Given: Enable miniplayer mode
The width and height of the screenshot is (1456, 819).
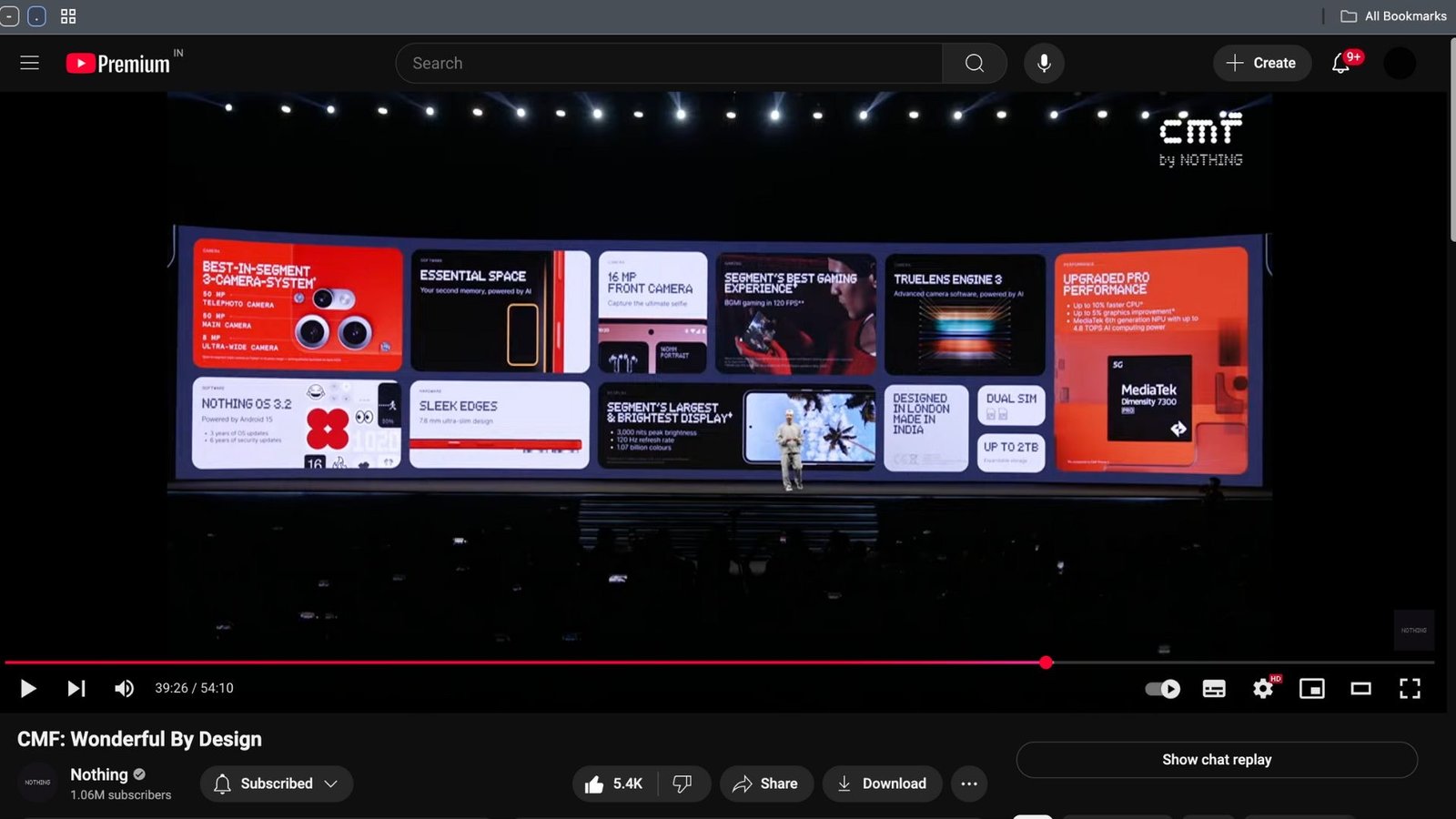Looking at the screenshot, I should 1311,689.
